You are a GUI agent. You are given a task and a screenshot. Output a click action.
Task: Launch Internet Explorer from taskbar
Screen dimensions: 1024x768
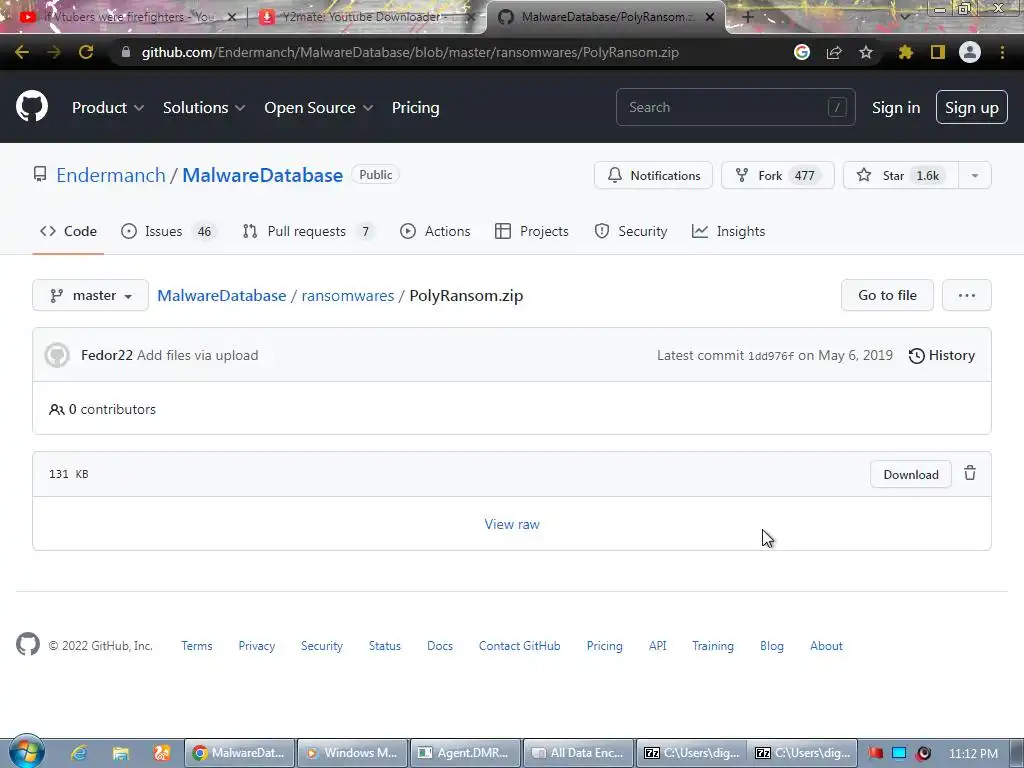79,753
